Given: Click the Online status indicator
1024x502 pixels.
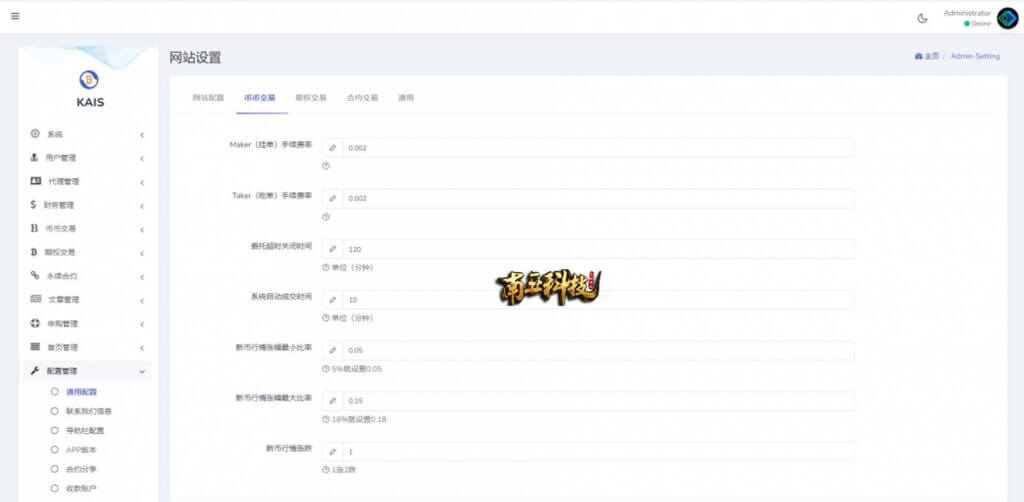Looking at the screenshot, I should 978,24.
